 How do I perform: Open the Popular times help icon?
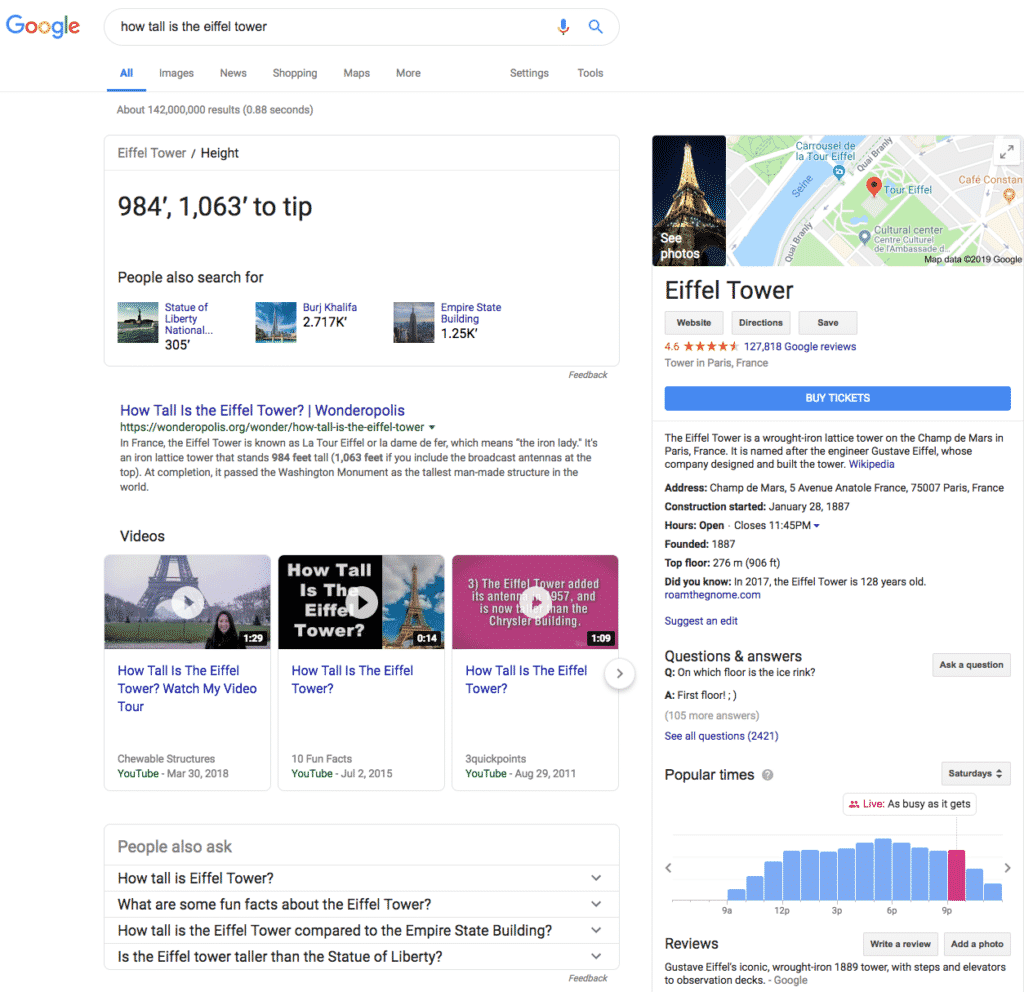tap(767, 775)
